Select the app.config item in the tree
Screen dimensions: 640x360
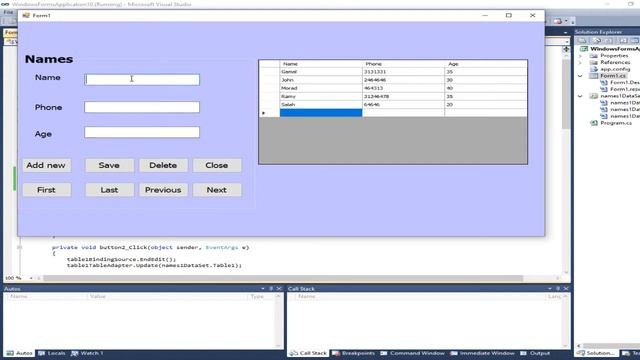(615, 69)
